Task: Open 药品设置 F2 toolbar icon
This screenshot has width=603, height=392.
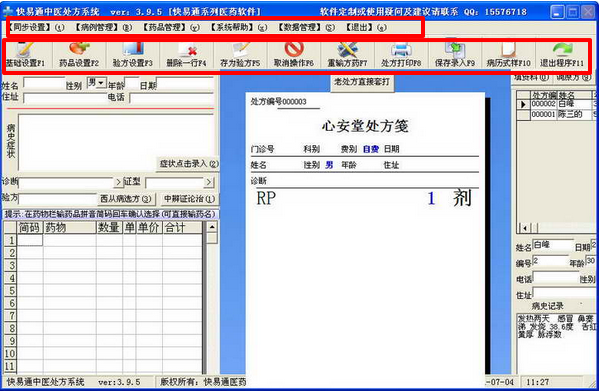Action: (x=79, y=55)
